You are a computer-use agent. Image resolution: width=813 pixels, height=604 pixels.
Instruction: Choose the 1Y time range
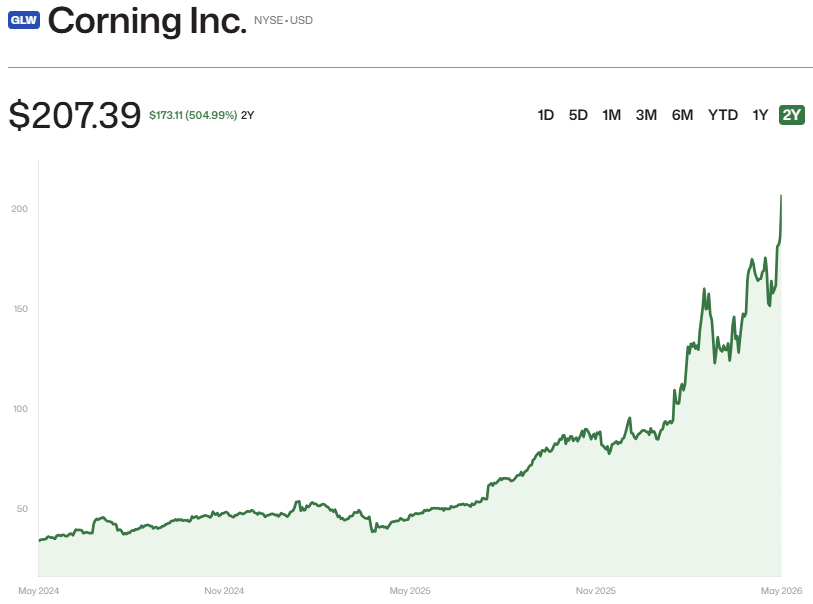[760, 115]
